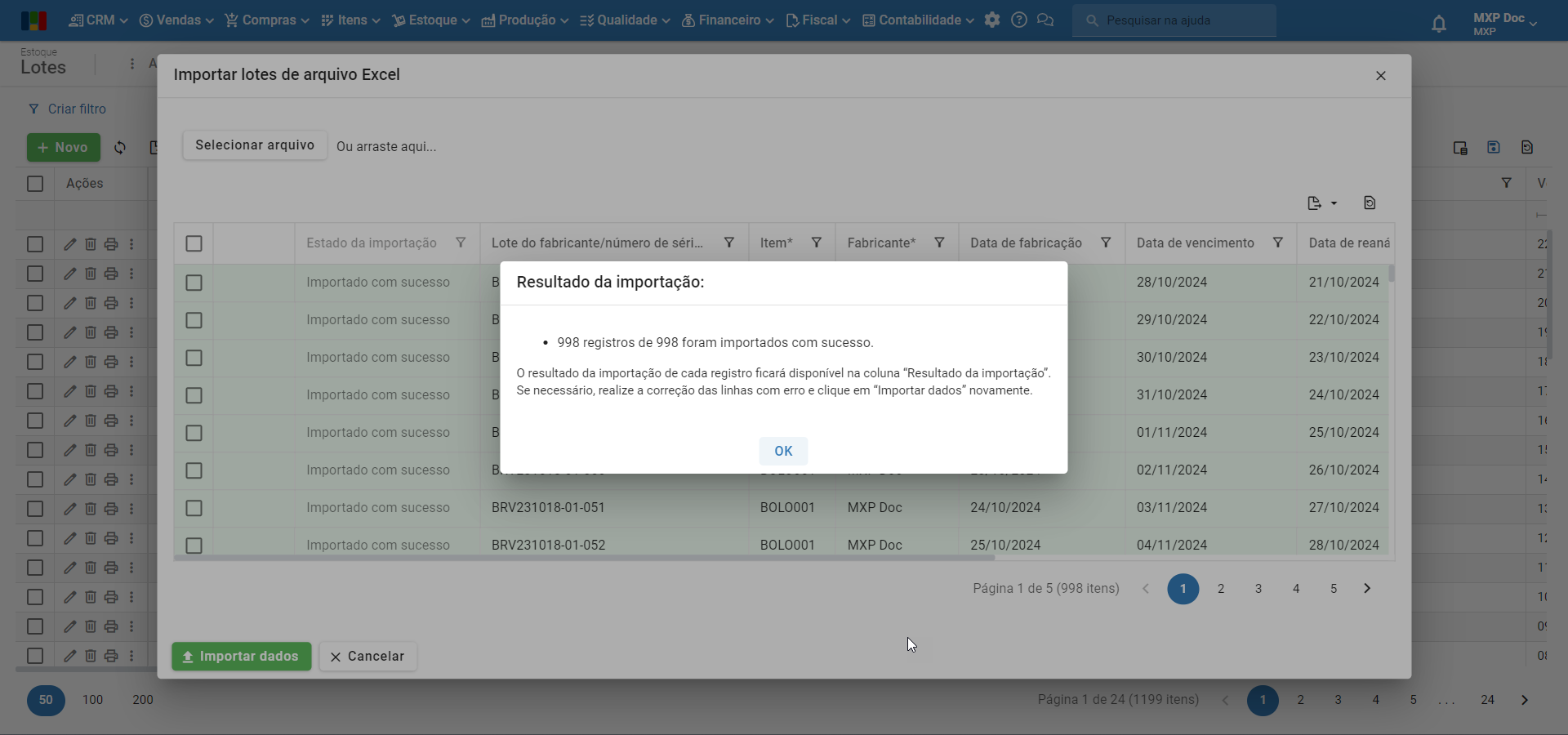Close the Importar lotes de arquivo Excel dialog
Image resolution: width=1568 pixels, height=735 pixels.
coord(1381,76)
